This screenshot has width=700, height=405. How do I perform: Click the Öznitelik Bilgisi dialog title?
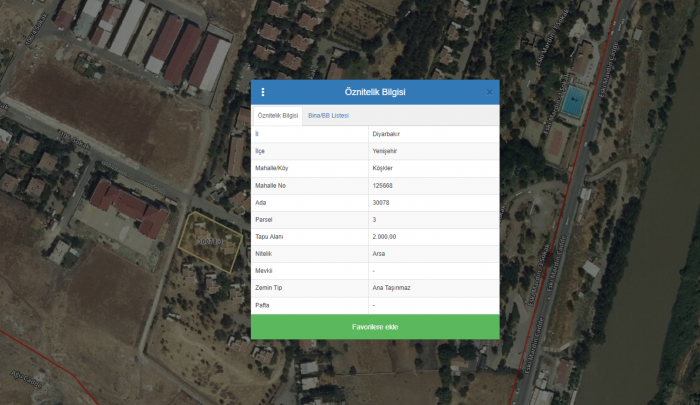tap(375, 92)
